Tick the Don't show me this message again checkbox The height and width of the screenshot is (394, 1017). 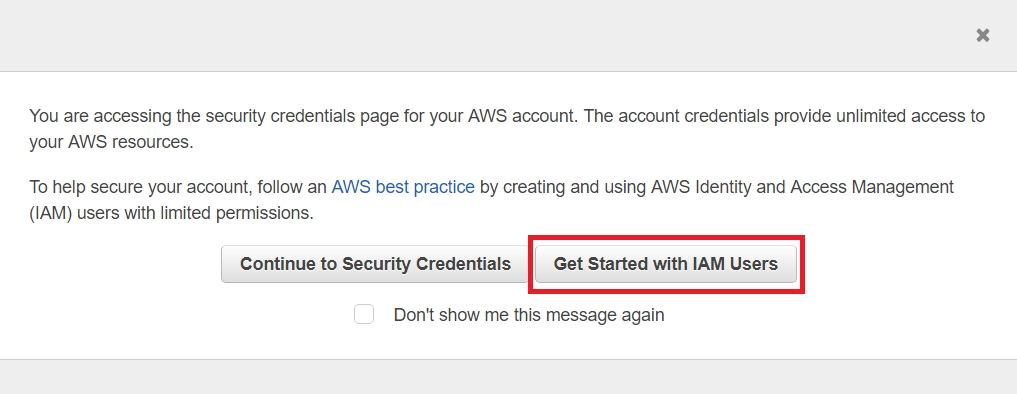(x=364, y=314)
